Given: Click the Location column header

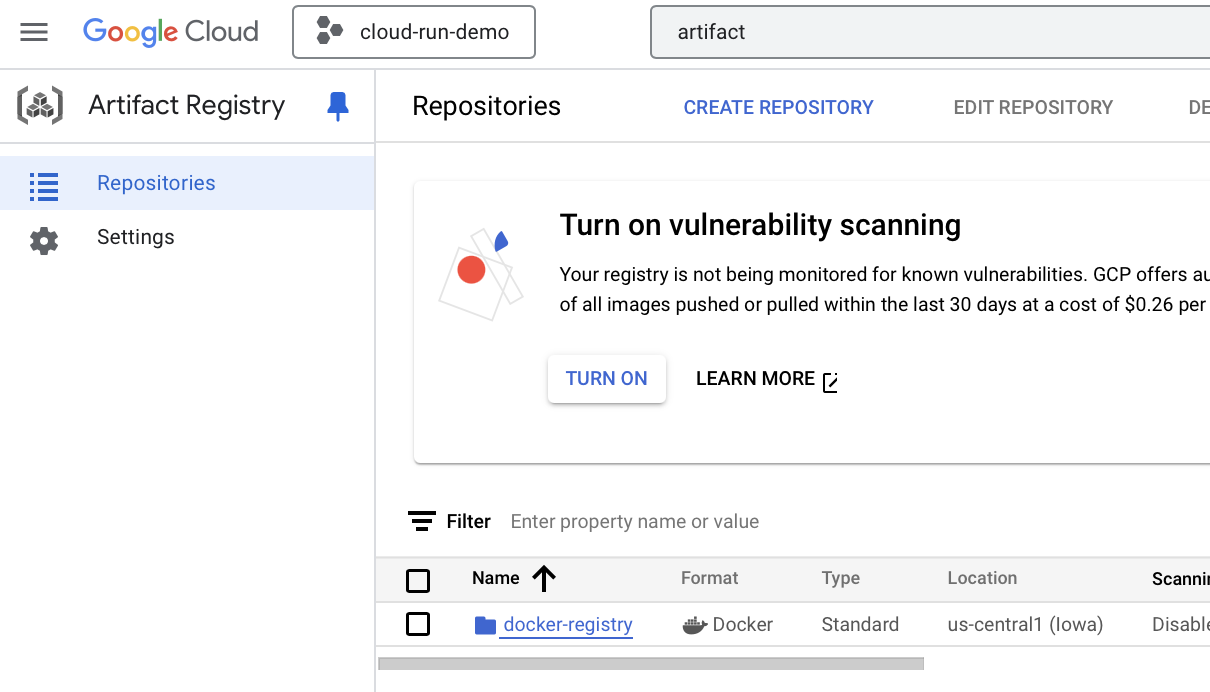Looking at the screenshot, I should point(982,578).
